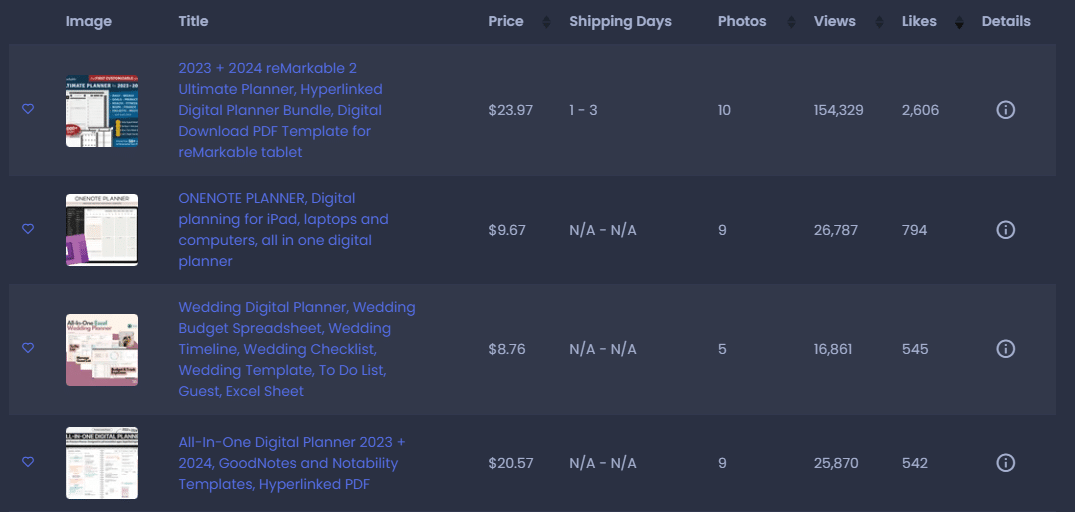Open the ONENOTE PLANNER listing link
The width and height of the screenshot is (1075, 512).
(x=284, y=230)
